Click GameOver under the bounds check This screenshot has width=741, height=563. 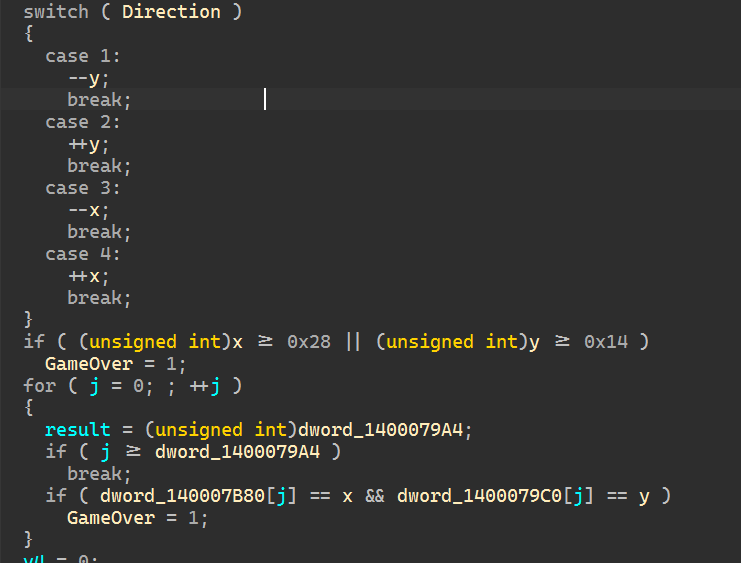(88, 364)
